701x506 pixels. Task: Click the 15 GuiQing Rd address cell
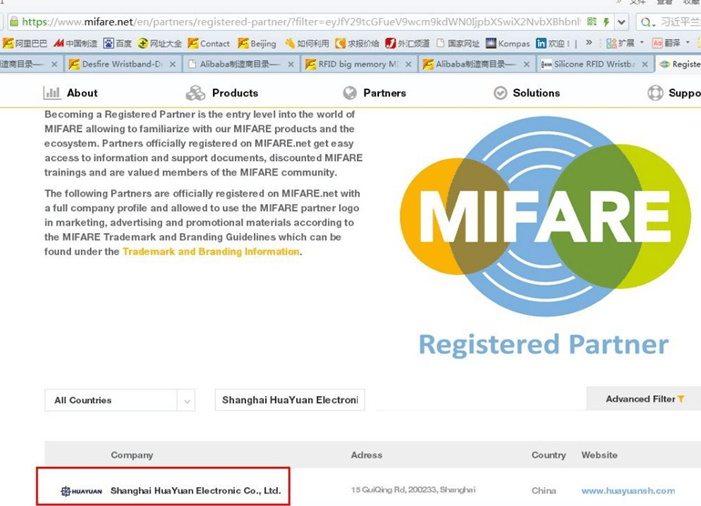tap(413, 490)
